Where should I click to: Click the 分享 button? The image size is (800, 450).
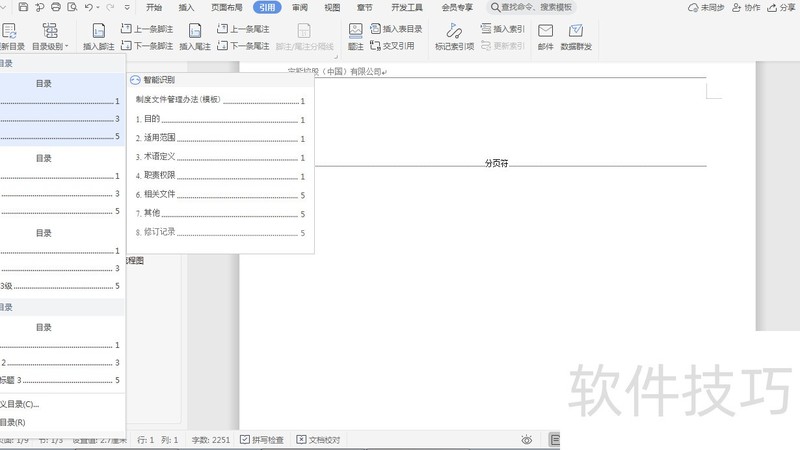[x=781, y=8]
